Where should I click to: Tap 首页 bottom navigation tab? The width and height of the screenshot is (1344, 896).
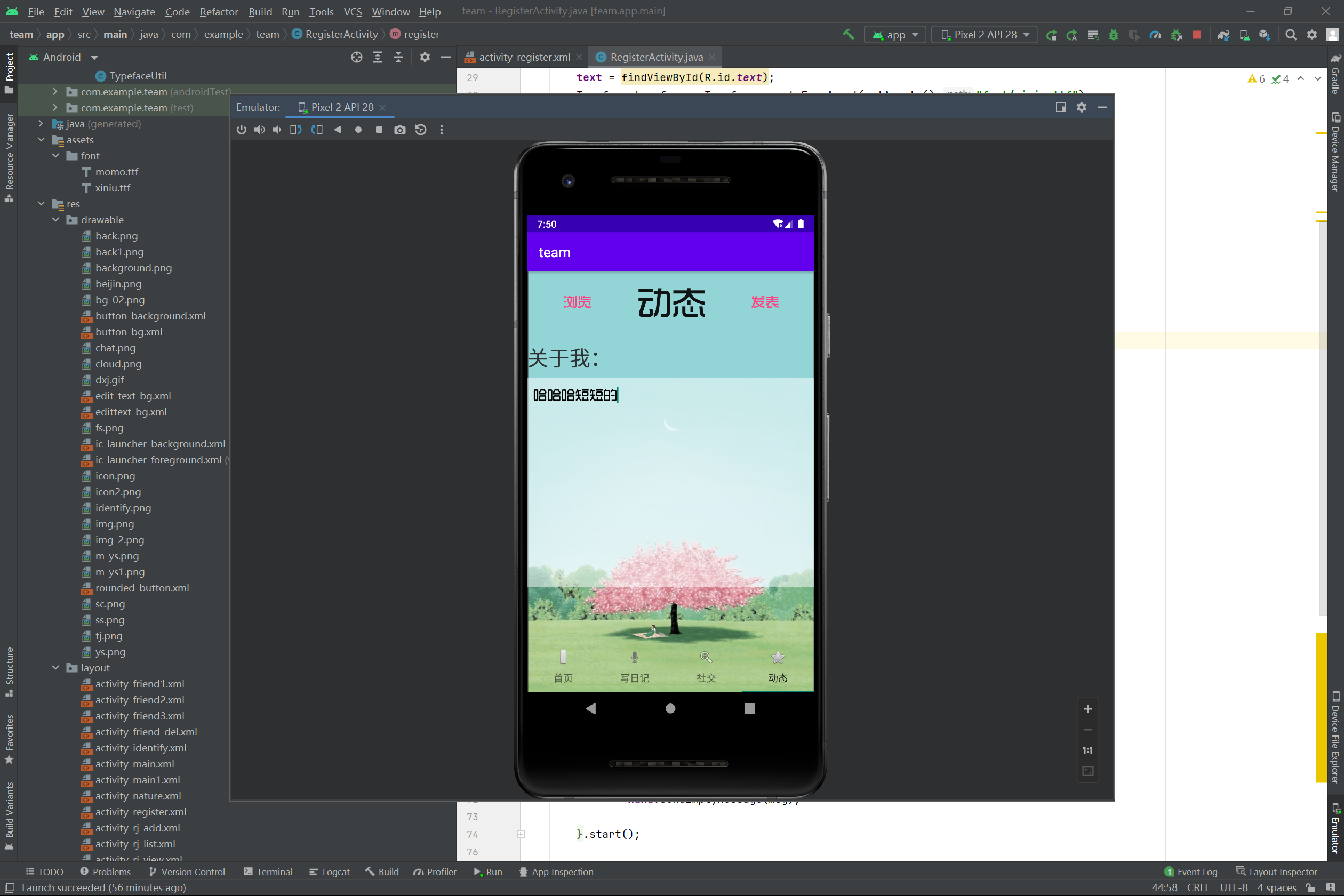(x=563, y=666)
